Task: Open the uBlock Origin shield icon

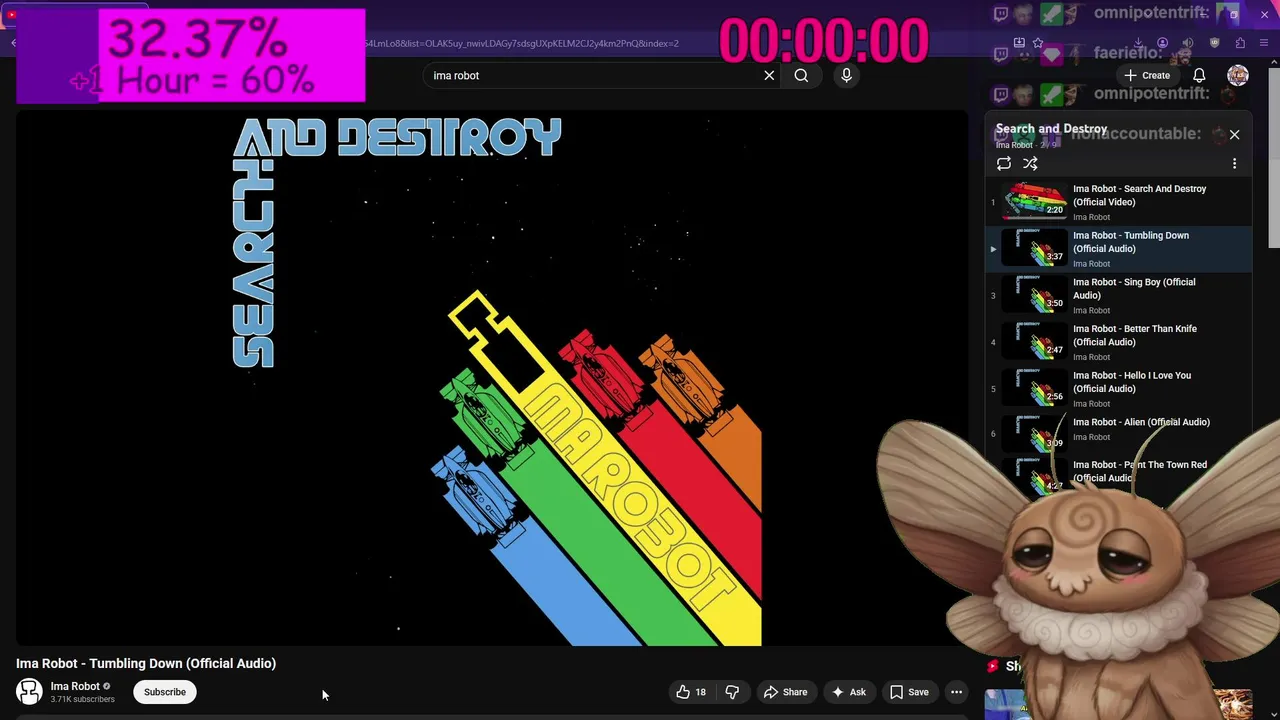Action: coord(1214,43)
